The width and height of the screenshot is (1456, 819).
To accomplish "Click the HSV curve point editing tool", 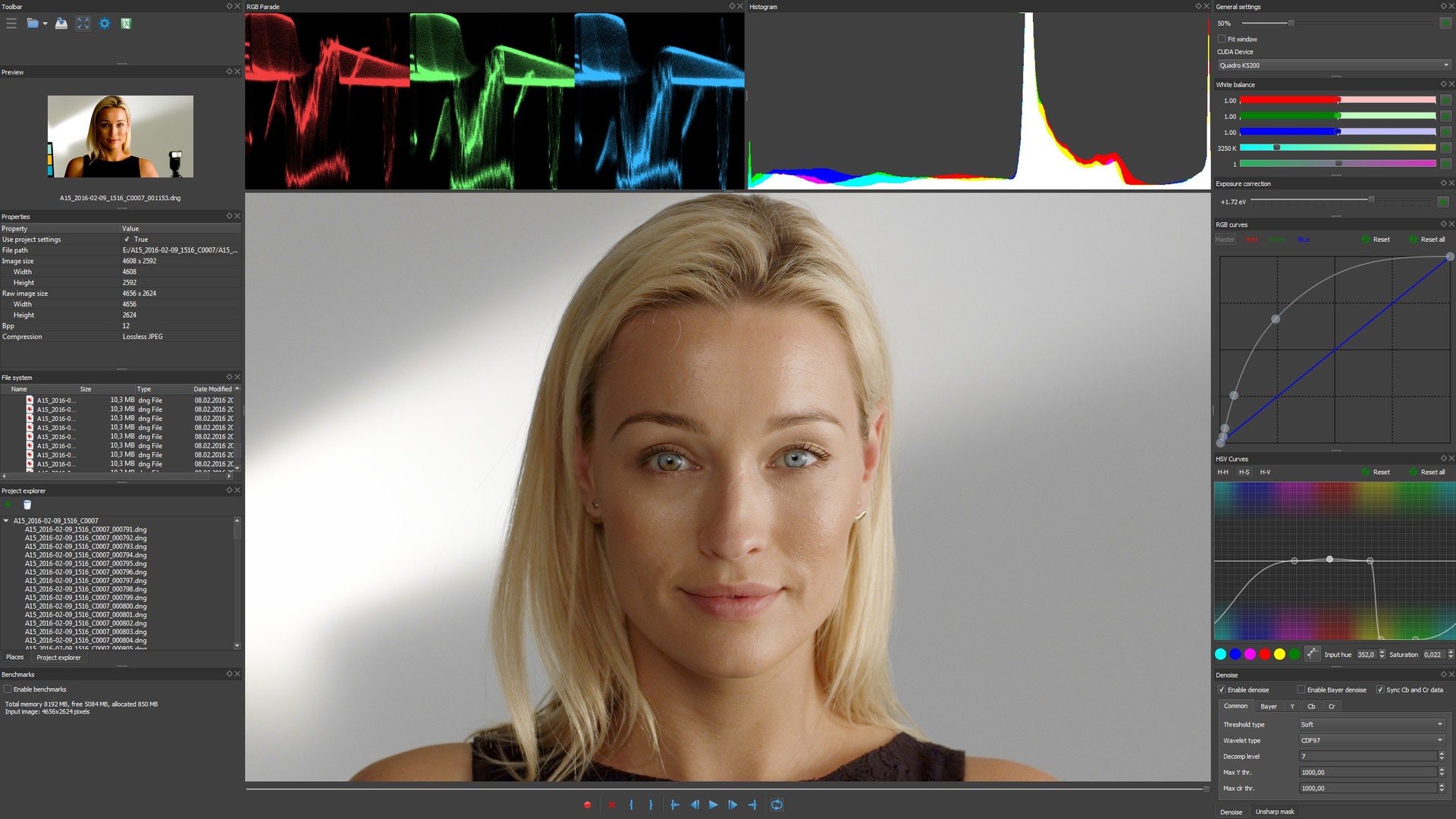I will 1312,654.
